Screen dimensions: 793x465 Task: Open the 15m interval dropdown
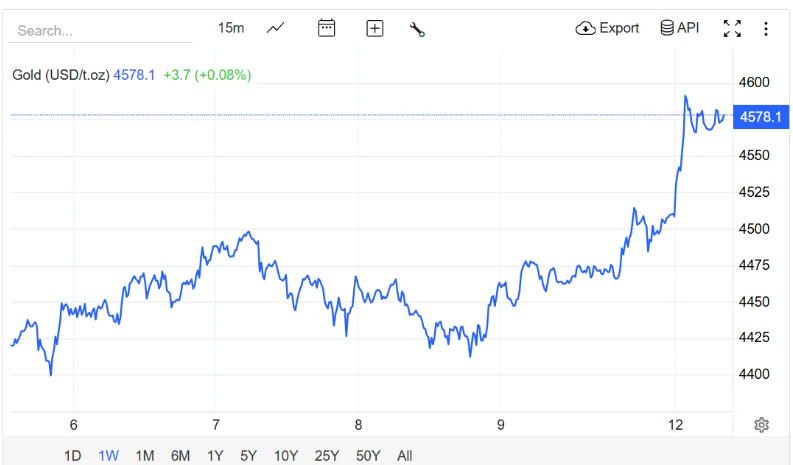click(231, 28)
